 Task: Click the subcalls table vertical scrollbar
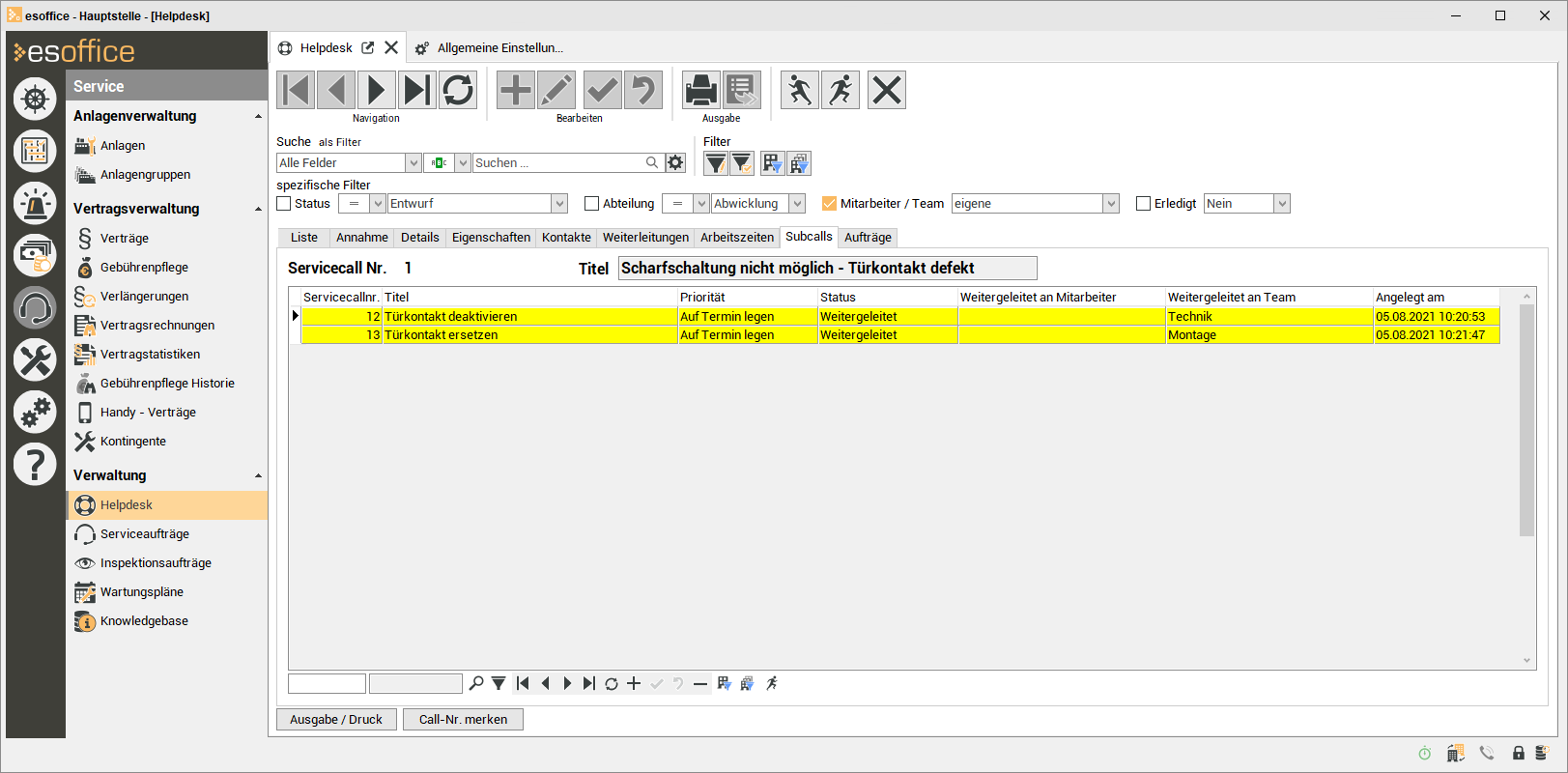1526,420
